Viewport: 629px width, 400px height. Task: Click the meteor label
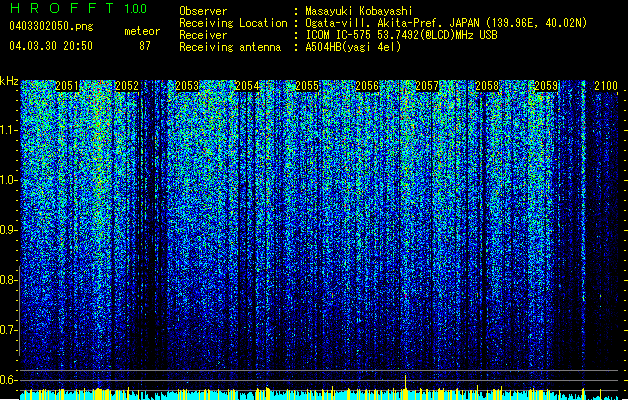click(x=142, y=31)
